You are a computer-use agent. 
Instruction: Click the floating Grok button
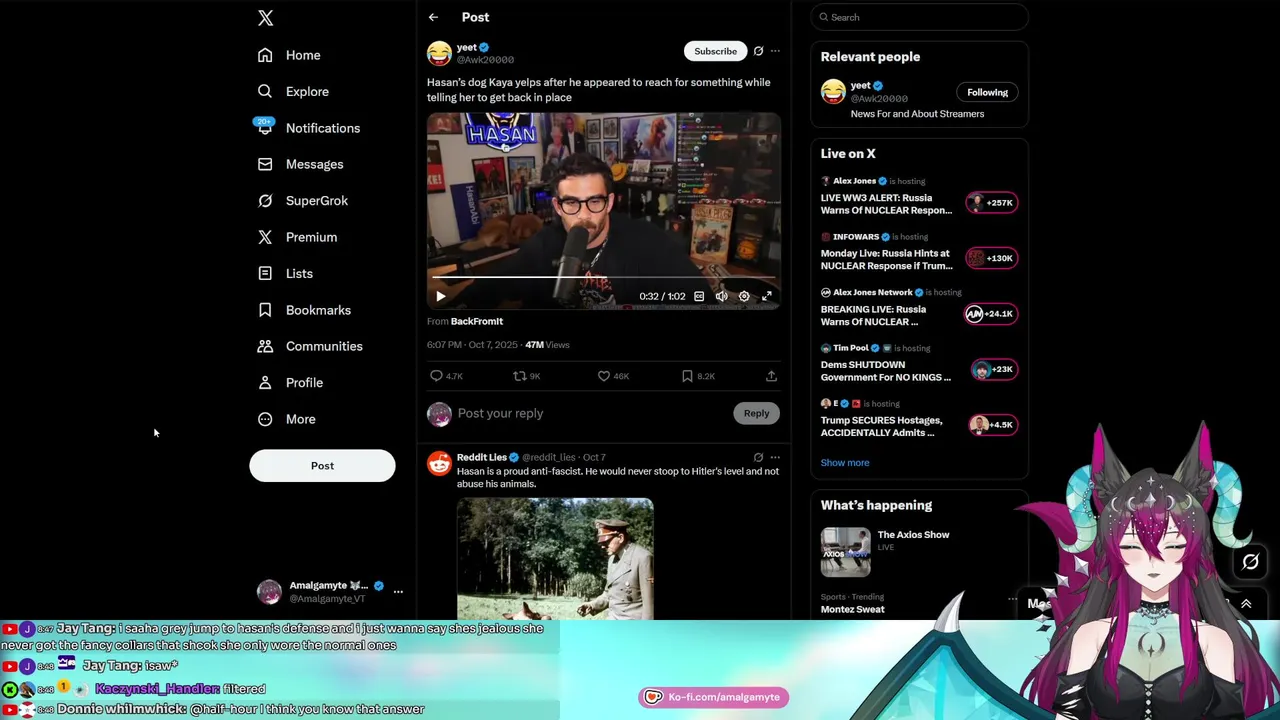point(1250,562)
